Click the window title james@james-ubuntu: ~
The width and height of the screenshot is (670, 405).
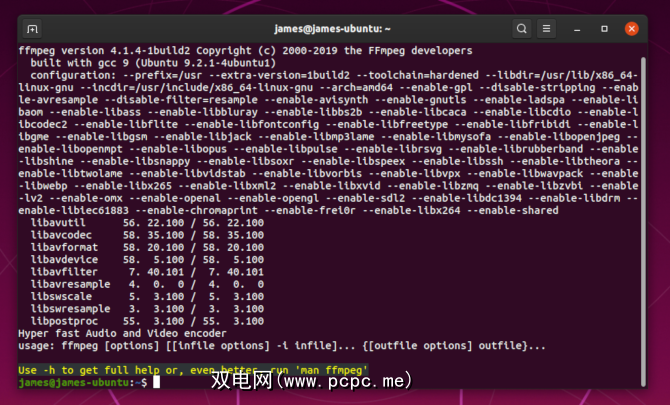[332, 29]
